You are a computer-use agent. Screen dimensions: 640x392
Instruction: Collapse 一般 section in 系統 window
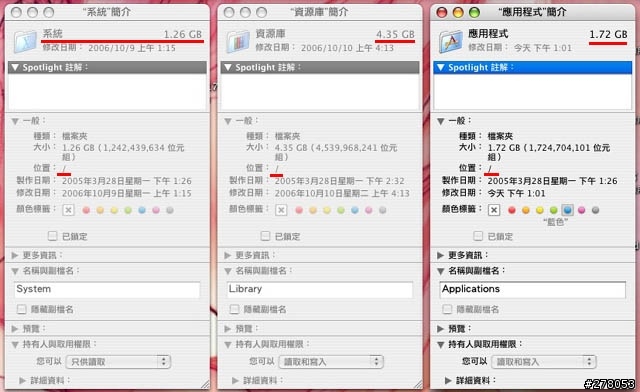point(15,121)
